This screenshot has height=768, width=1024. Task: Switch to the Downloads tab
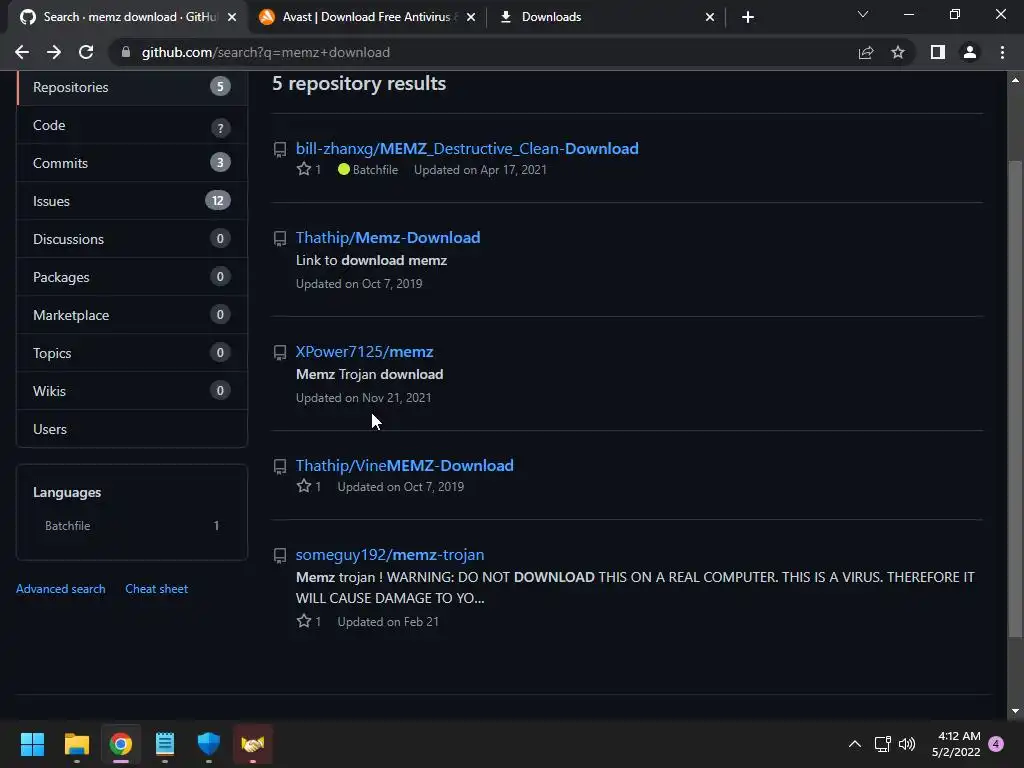(x=604, y=17)
